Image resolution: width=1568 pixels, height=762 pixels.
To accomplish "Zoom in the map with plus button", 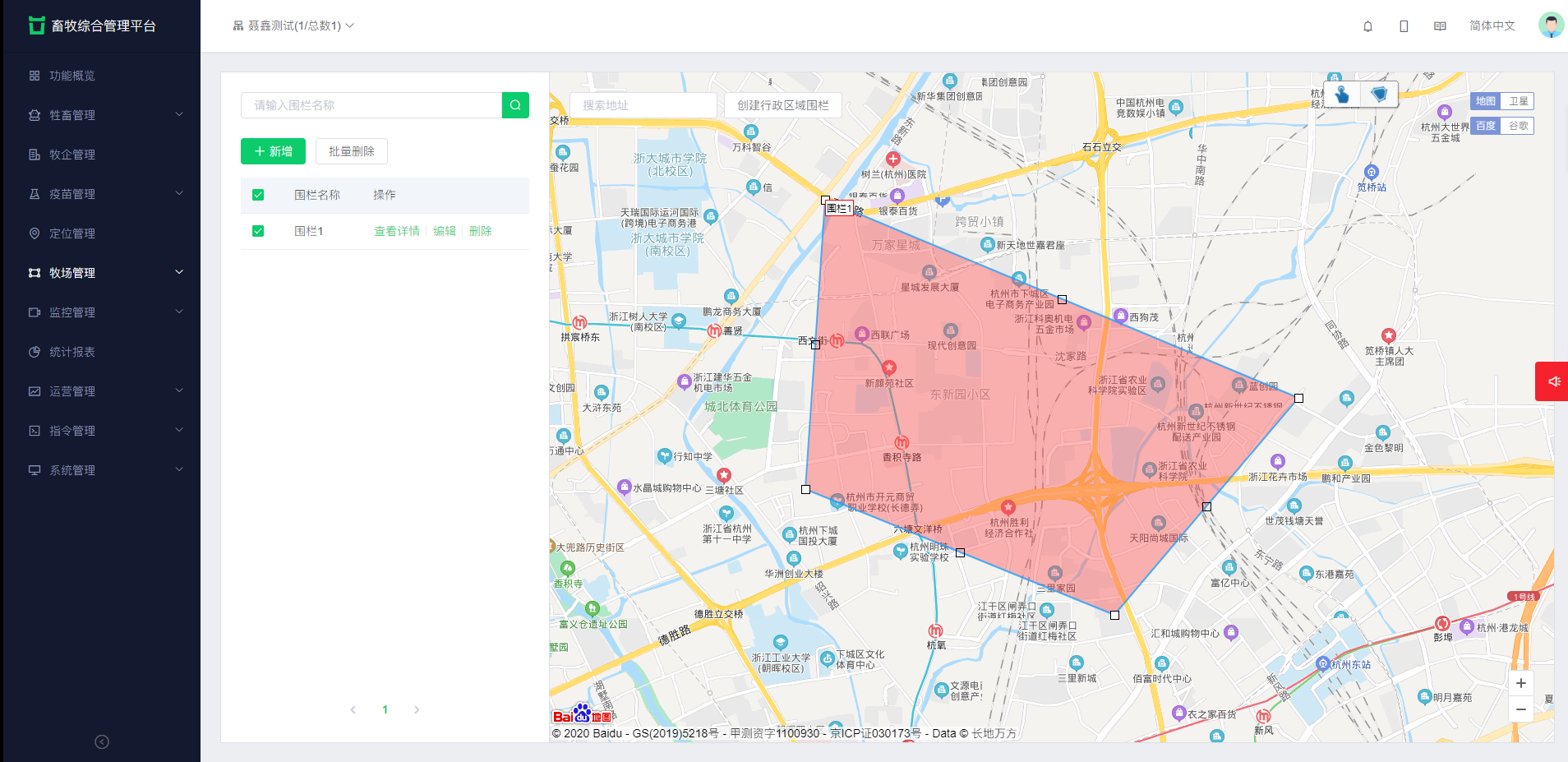I will point(1521,683).
